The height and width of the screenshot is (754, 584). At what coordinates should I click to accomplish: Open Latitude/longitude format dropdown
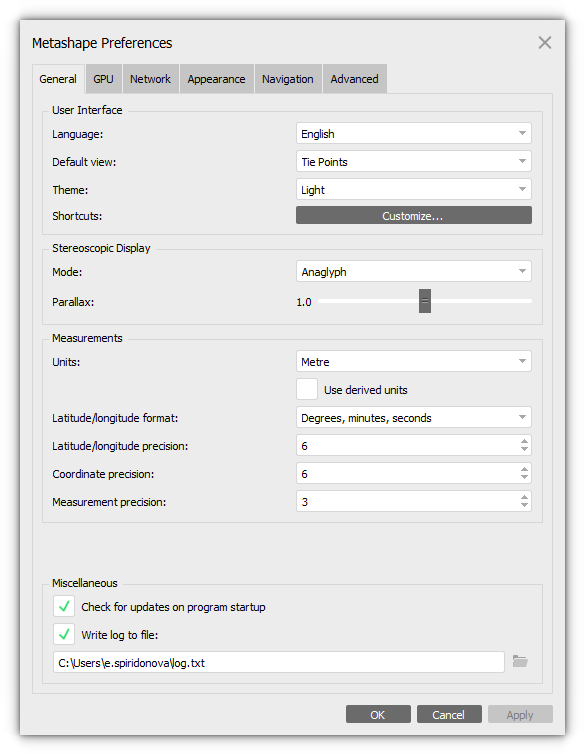pyautogui.click(x=414, y=417)
